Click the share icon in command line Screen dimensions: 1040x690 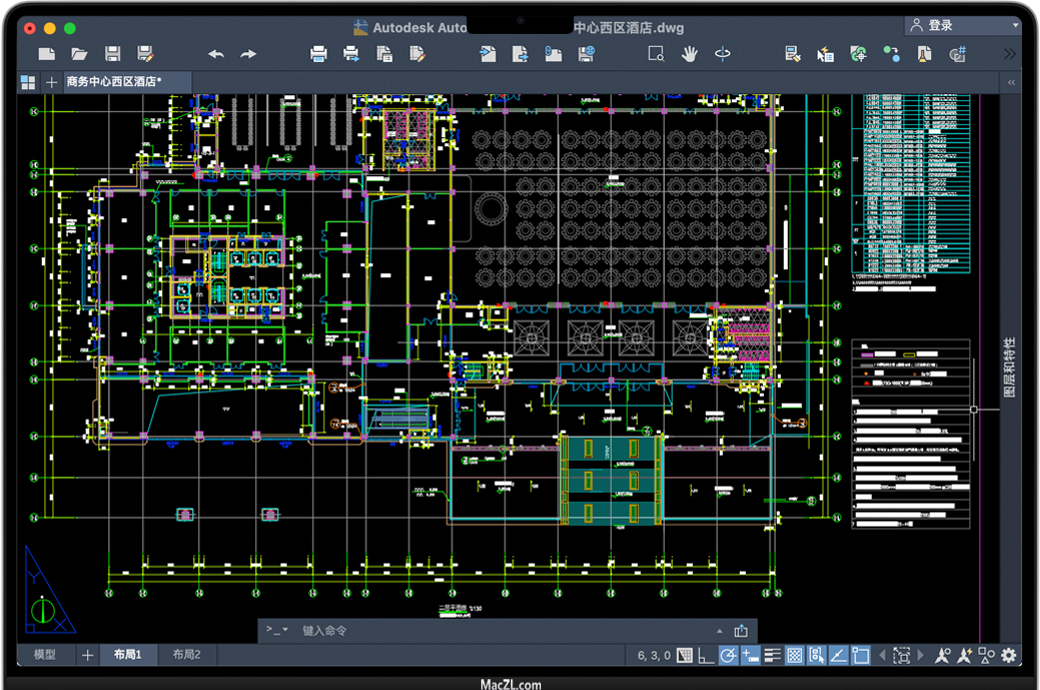coord(741,631)
